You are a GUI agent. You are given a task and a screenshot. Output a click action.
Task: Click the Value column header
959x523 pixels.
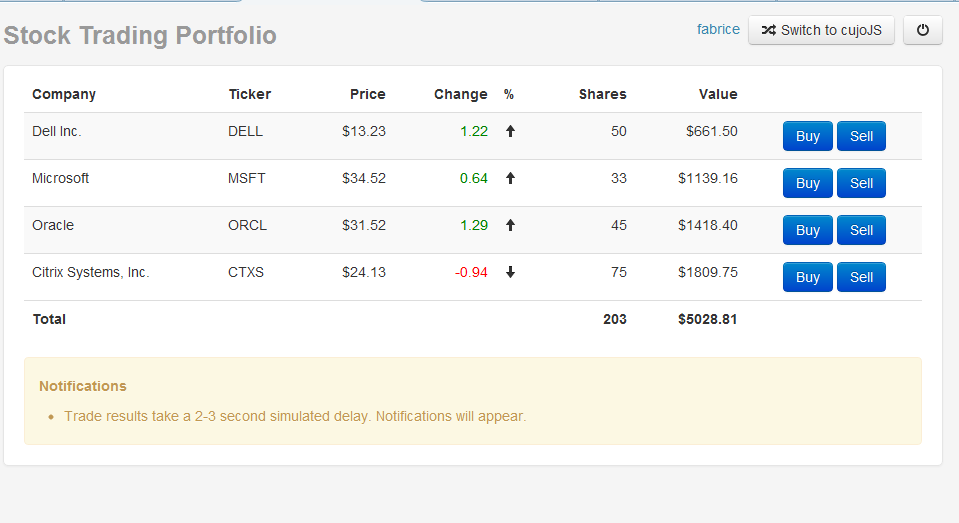tap(718, 94)
